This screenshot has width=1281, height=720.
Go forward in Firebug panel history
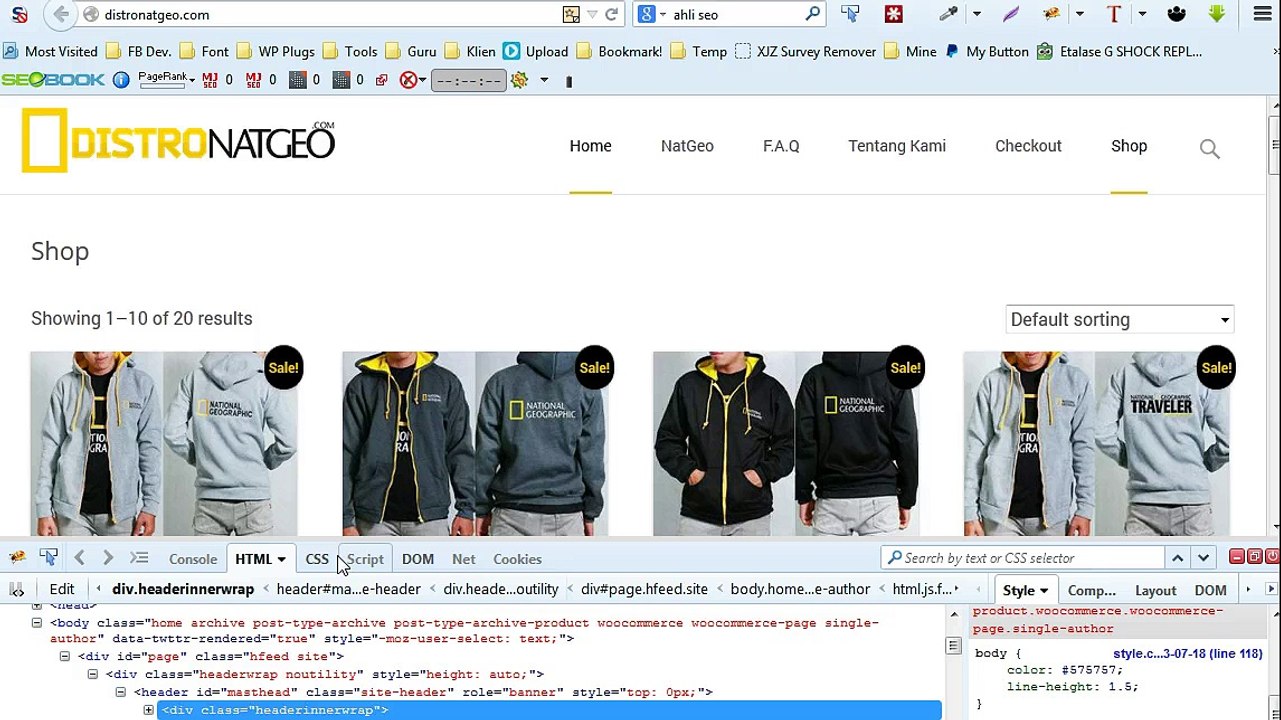[x=108, y=558]
